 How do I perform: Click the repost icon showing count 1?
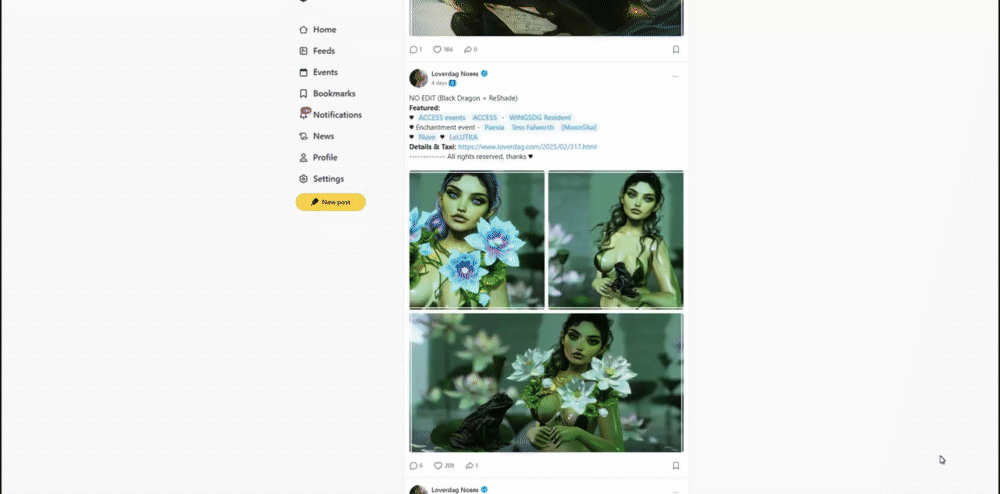(471, 466)
